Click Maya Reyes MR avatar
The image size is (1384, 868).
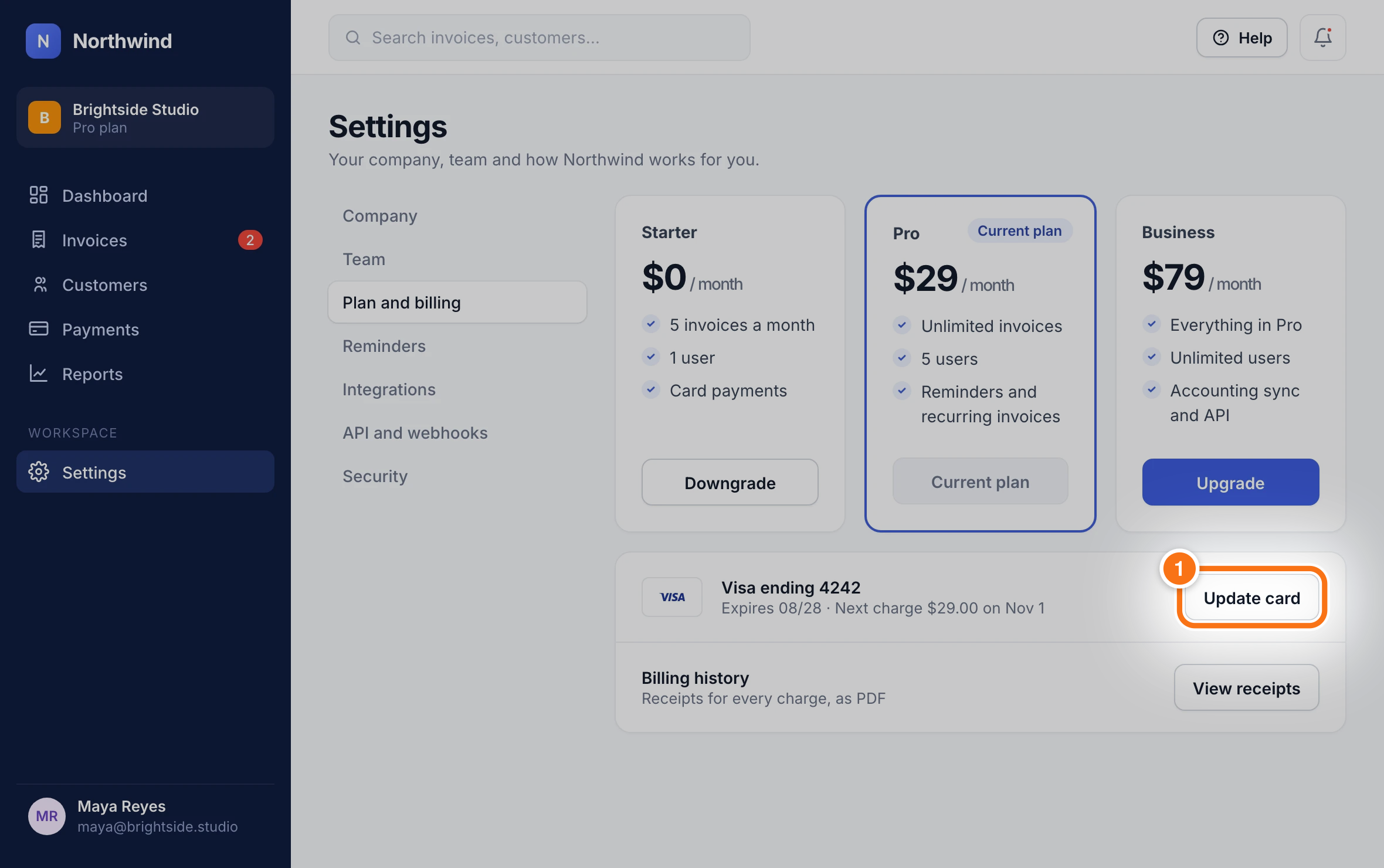tap(47, 816)
